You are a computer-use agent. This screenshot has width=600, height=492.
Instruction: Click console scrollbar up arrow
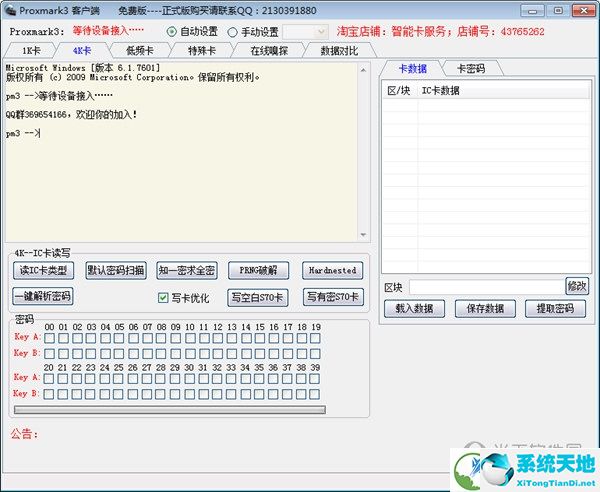point(363,70)
